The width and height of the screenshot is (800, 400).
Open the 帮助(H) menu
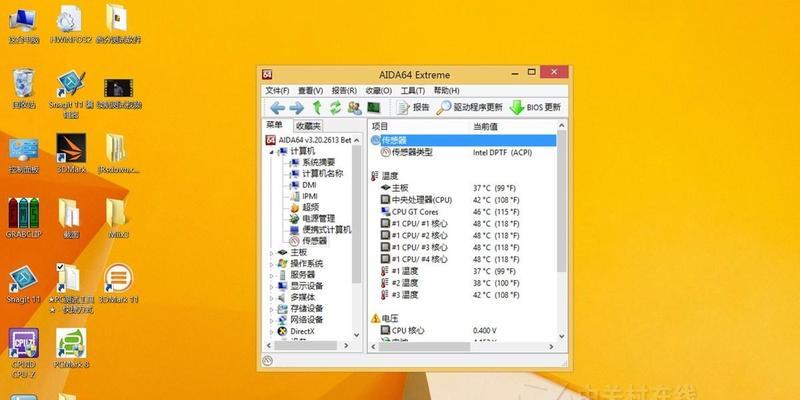coord(446,90)
